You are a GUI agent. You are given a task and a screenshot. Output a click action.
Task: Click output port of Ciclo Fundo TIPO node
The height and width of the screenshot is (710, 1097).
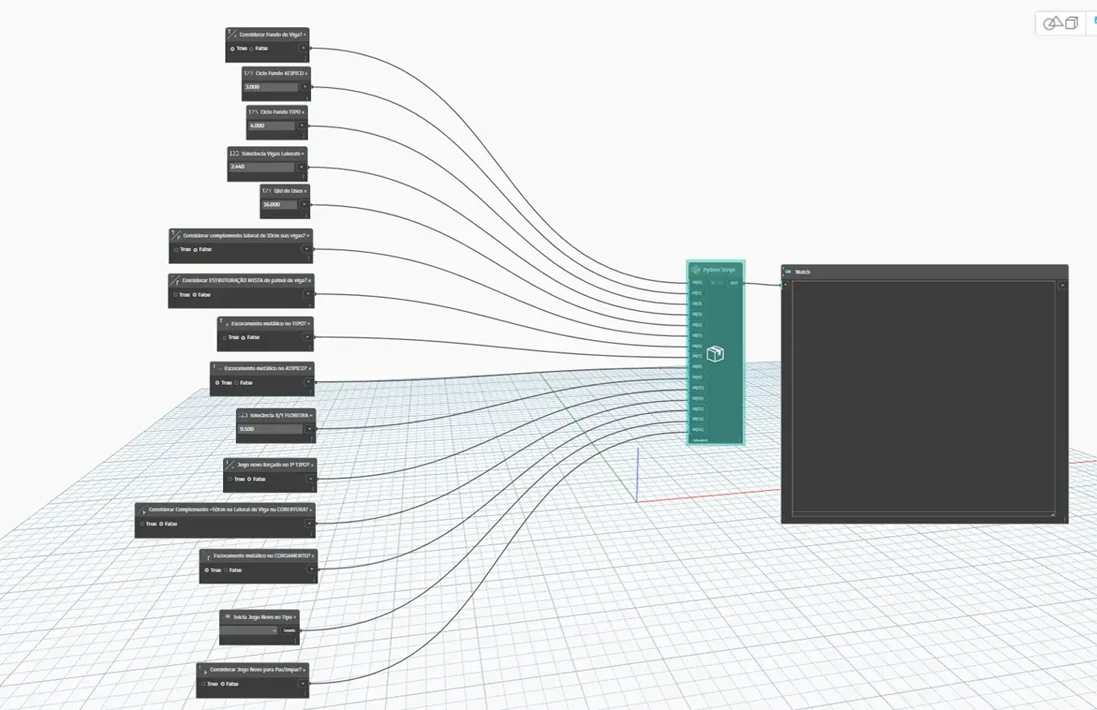click(302, 126)
